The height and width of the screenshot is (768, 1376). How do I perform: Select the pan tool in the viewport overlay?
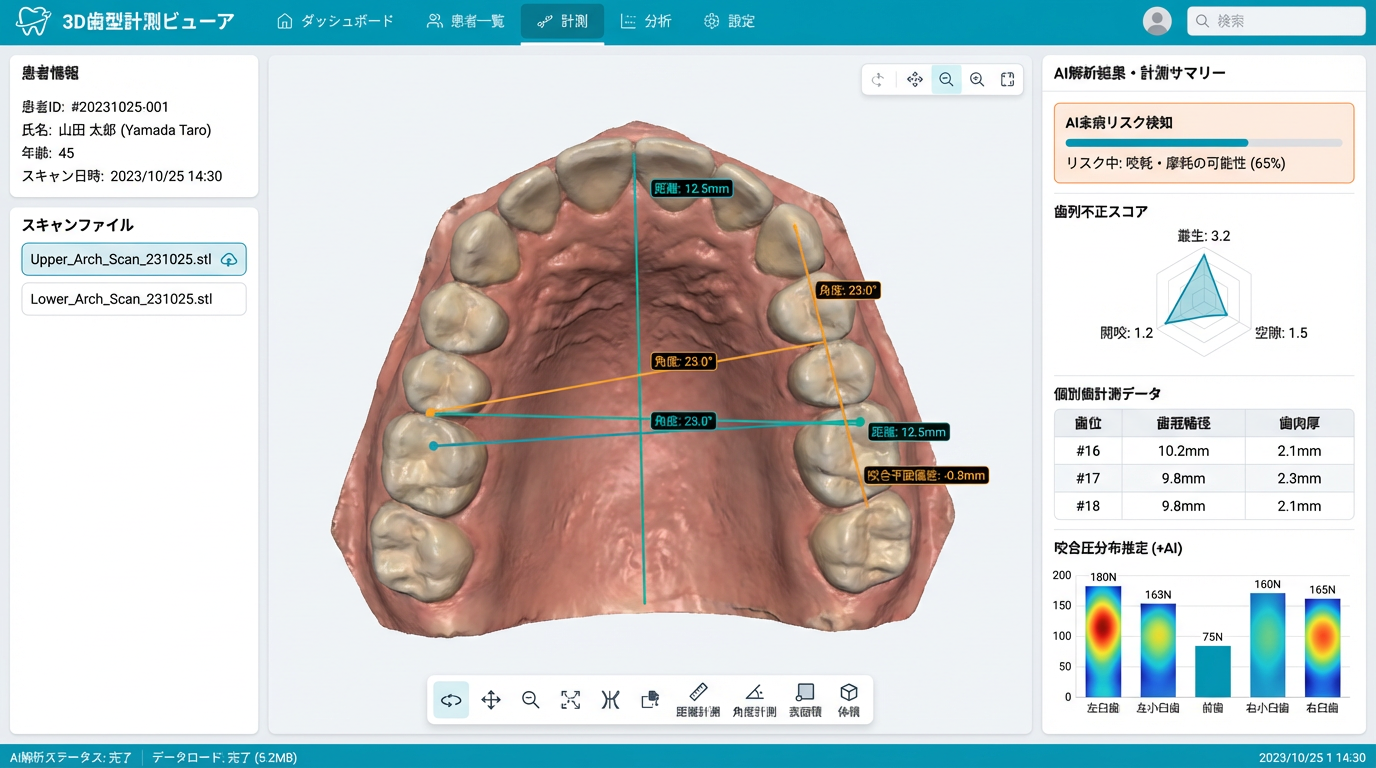coord(914,79)
